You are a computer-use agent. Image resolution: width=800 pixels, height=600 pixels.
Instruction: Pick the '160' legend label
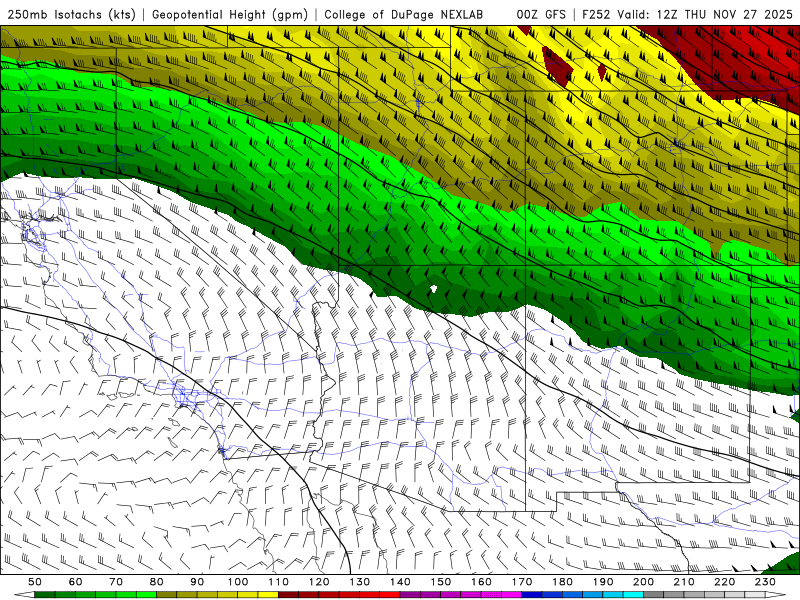(x=481, y=582)
